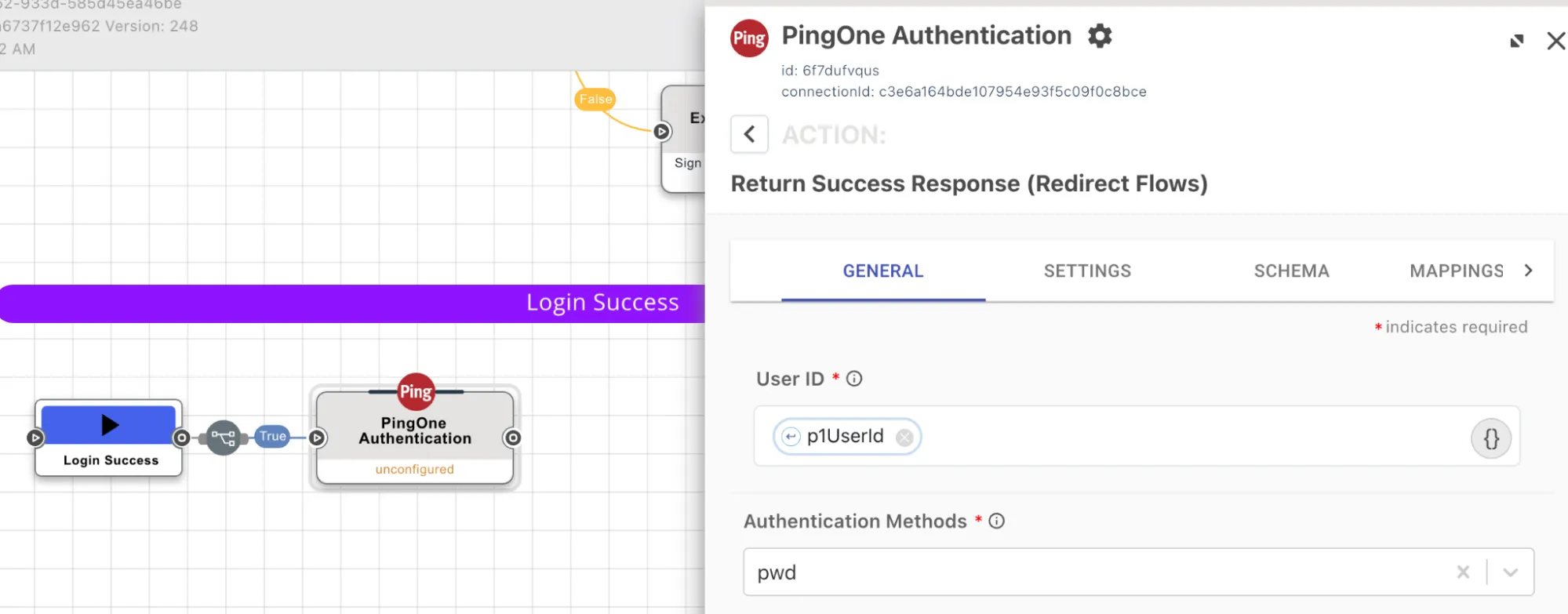Remove the p1UserId variable chip
Viewport: 1568px width, 614px height.
pos(904,438)
